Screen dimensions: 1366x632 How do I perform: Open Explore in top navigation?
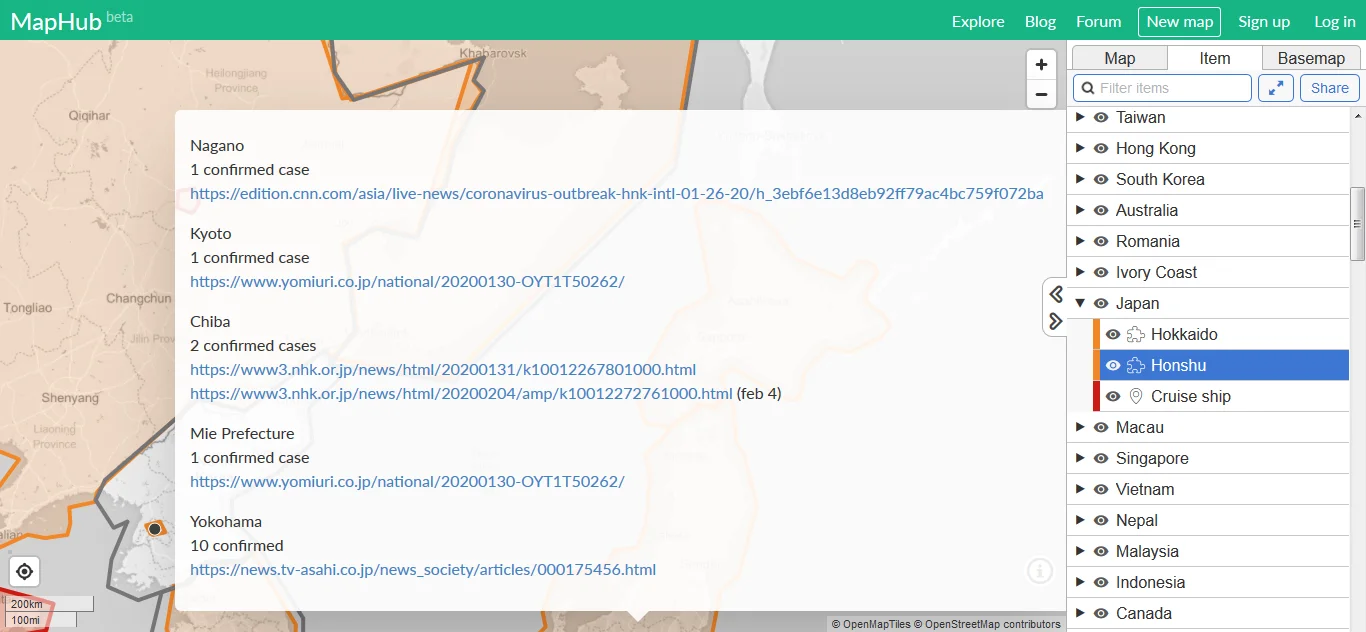coord(978,21)
